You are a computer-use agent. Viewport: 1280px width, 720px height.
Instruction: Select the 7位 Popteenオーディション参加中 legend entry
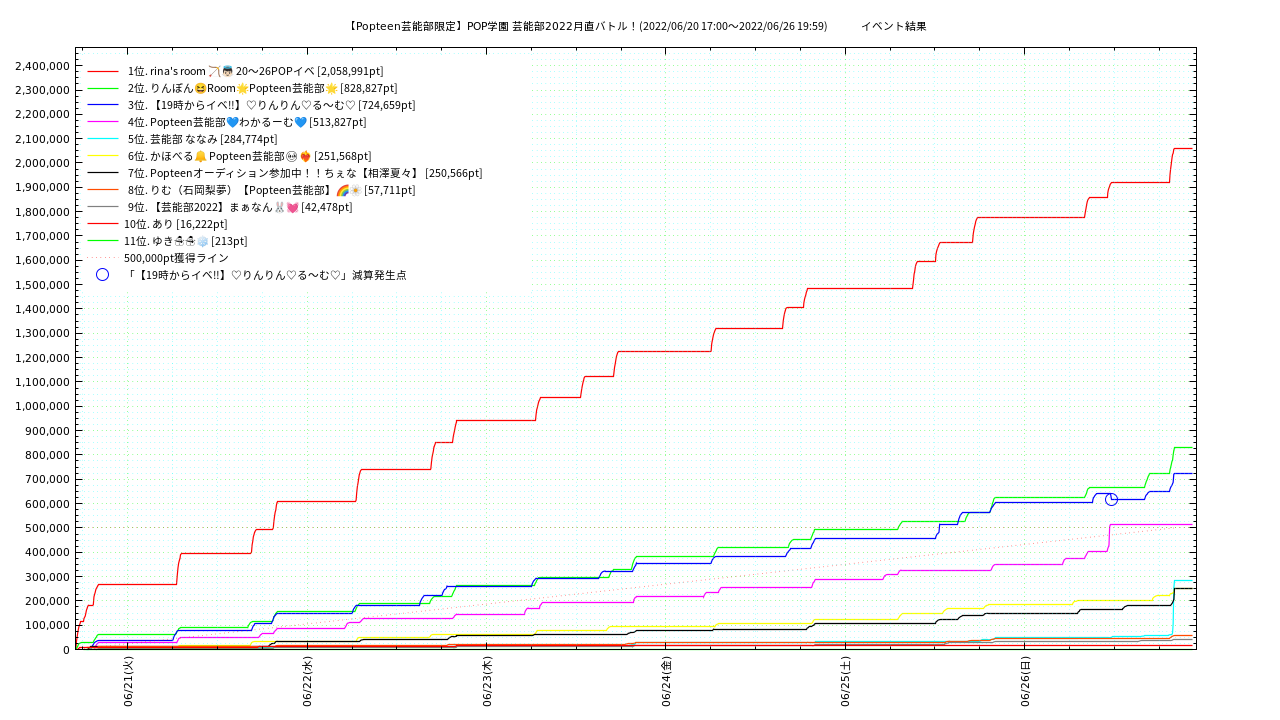(304, 174)
